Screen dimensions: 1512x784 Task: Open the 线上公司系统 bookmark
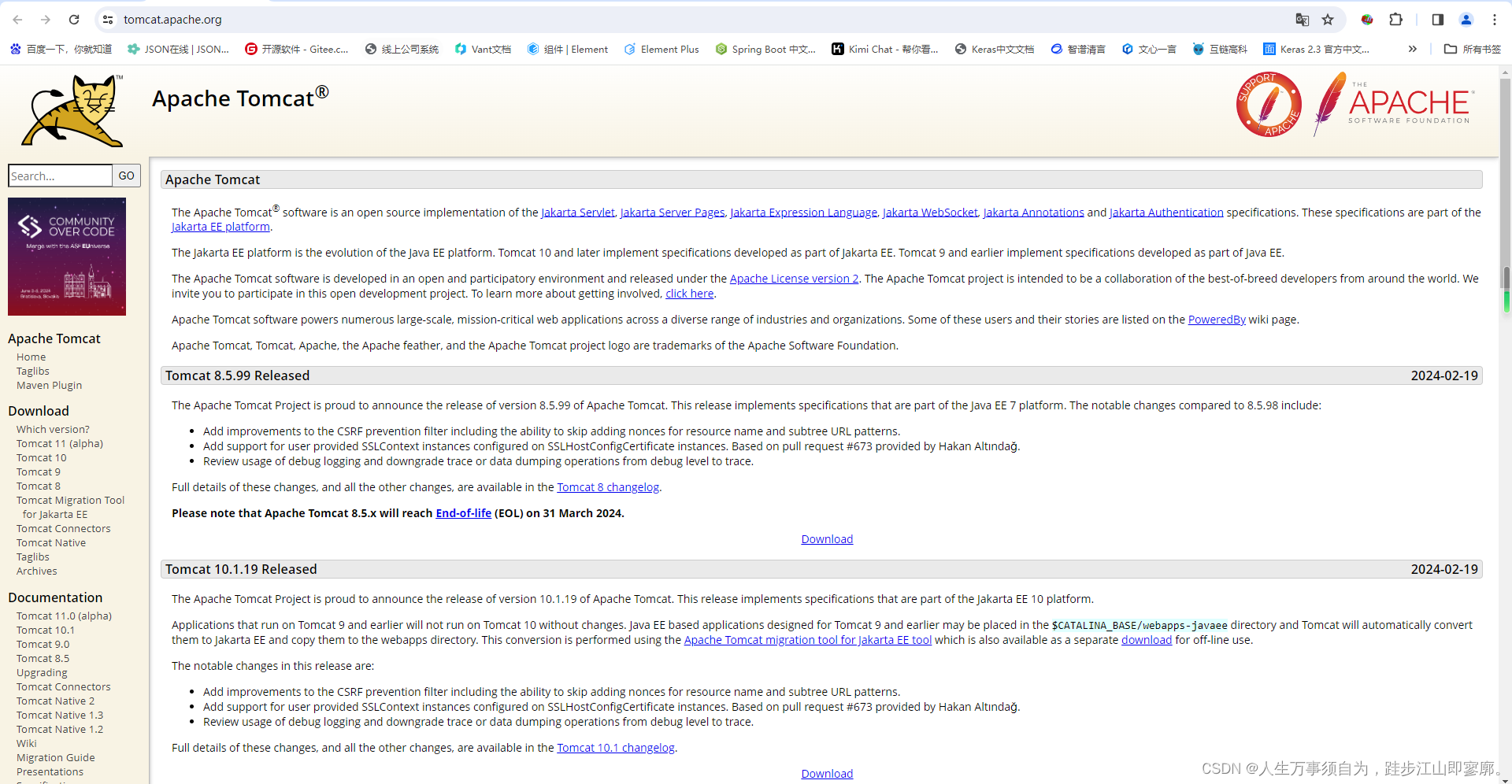tap(402, 49)
